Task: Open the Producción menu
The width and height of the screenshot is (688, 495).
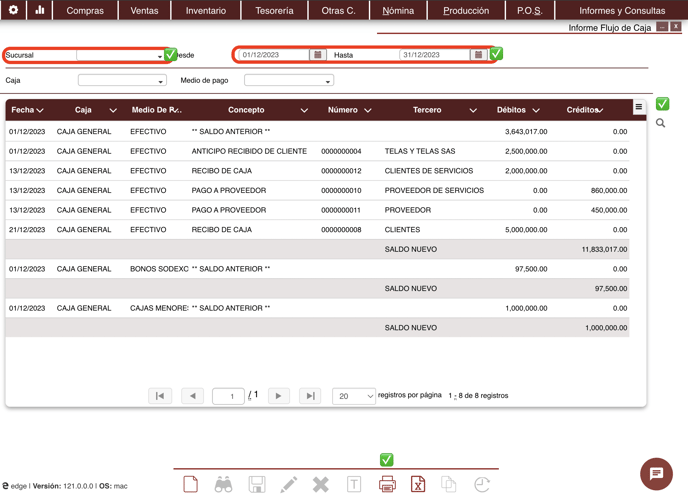Action: [x=466, y=11]
